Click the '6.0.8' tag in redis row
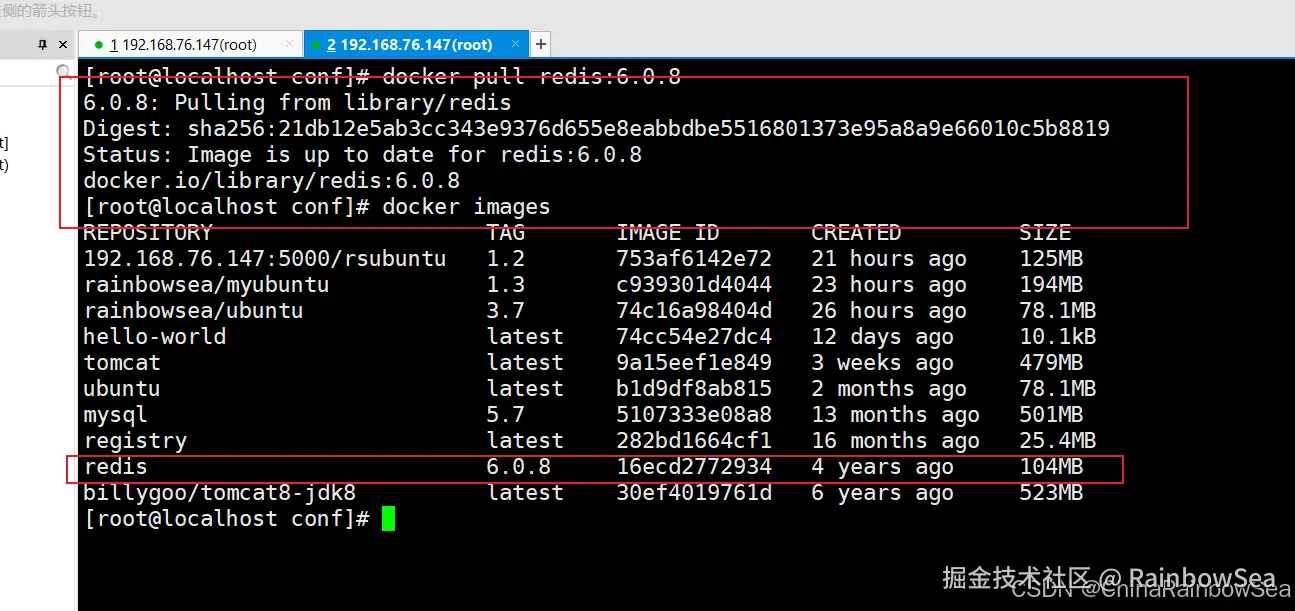This screenshot has width=1295, height=611. point(519,466)
